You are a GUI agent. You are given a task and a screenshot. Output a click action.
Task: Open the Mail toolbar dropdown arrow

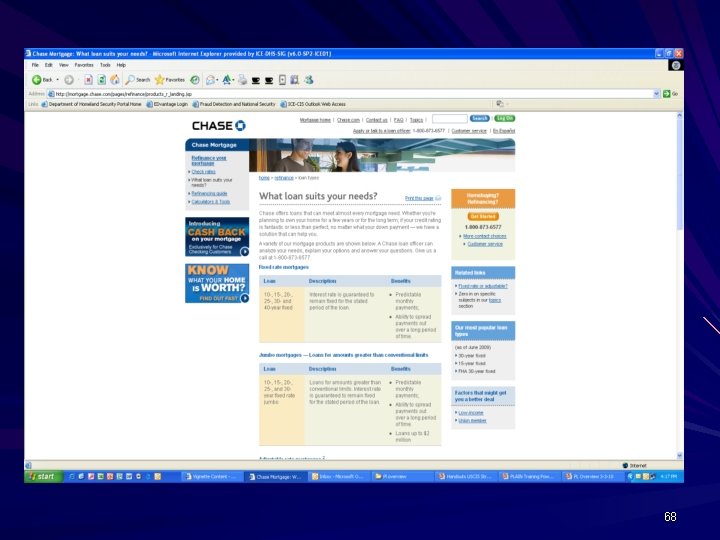[217, 80]
